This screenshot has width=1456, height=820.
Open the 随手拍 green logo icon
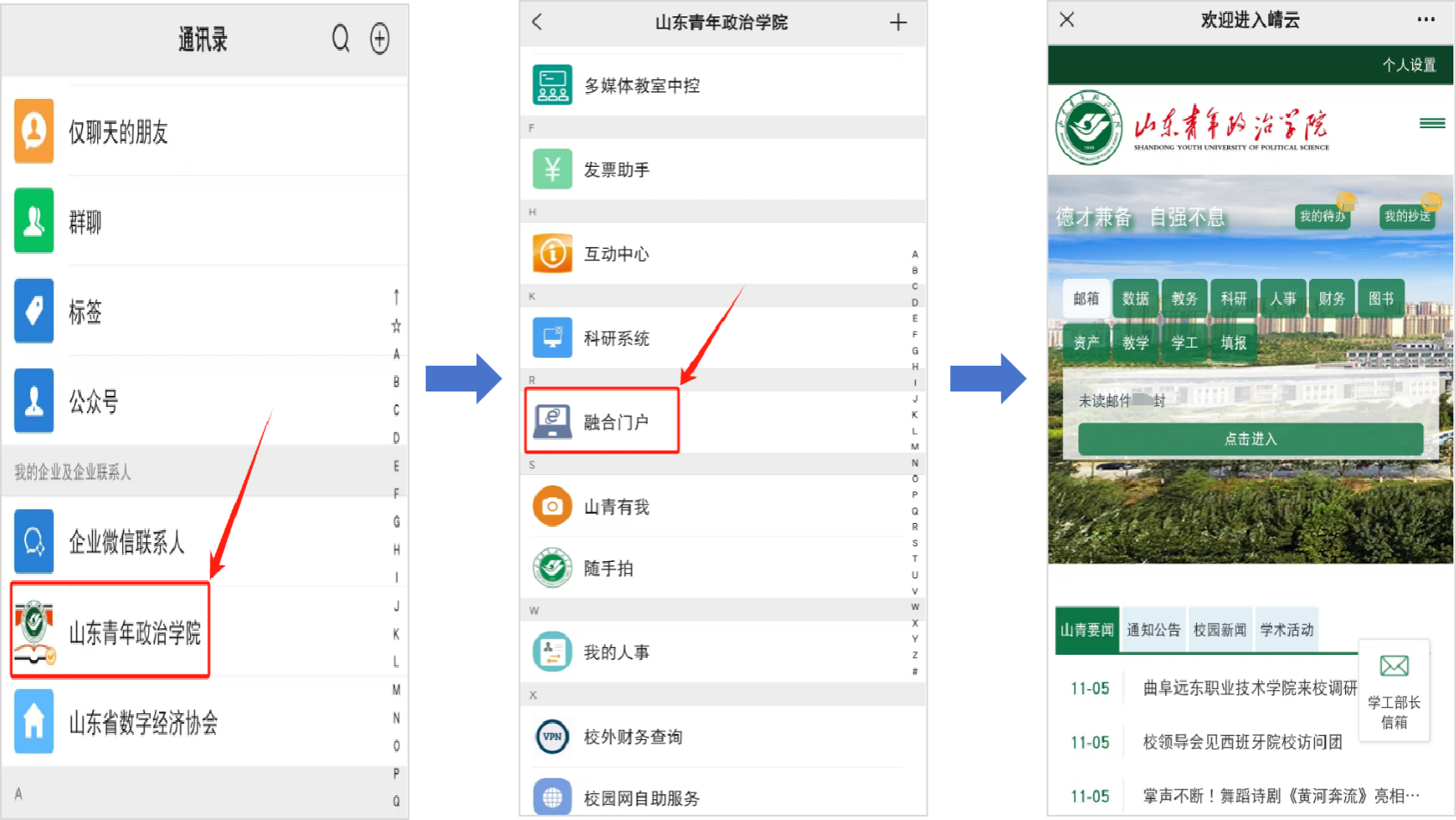click(552, 568)
